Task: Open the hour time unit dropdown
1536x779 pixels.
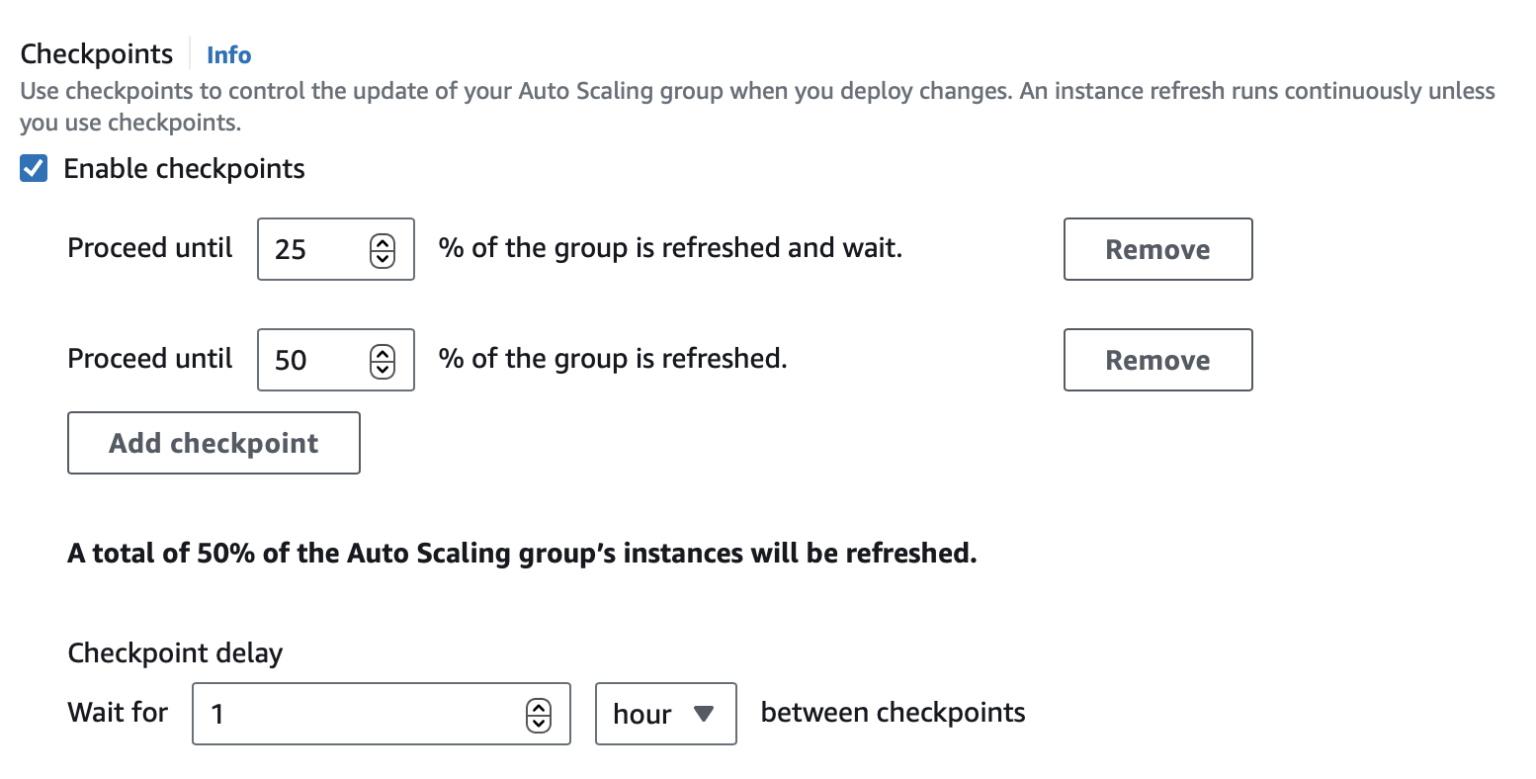Action: [665, 714]
